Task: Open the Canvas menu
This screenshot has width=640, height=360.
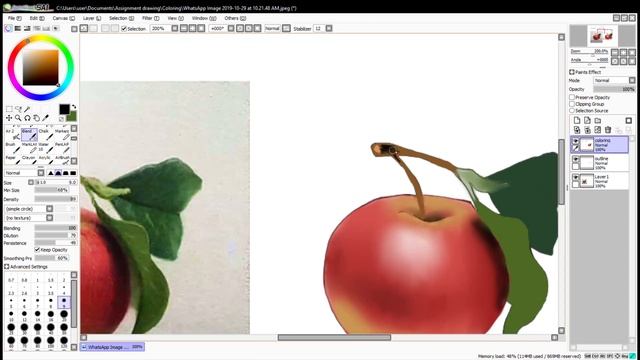Action: [63, 18]
